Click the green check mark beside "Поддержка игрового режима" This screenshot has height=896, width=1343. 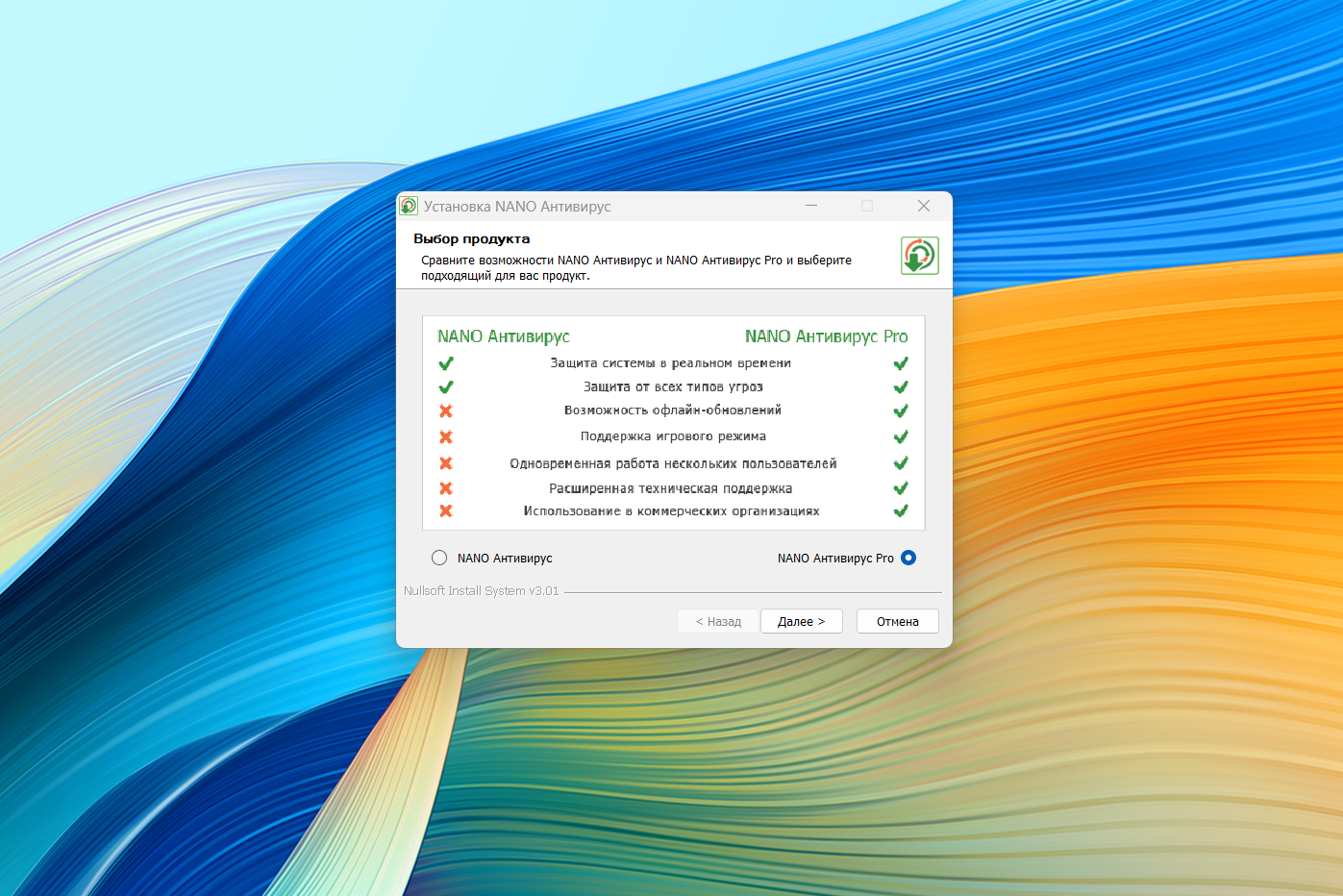coord(901,436)
